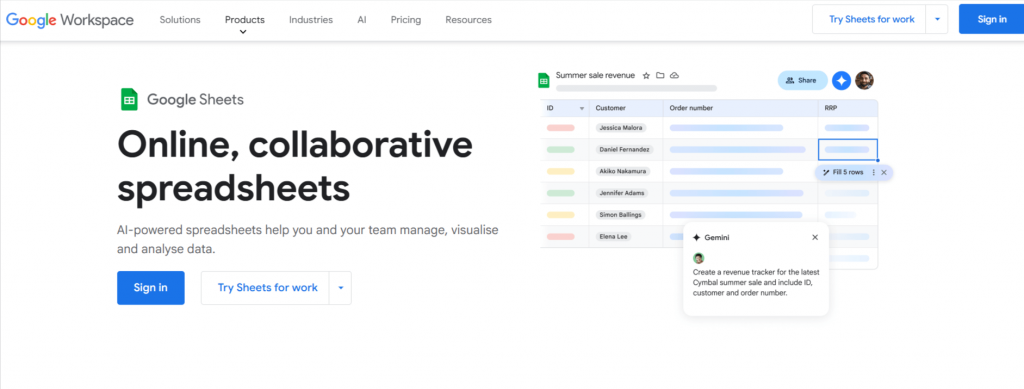Click the hero Sign in button

[151, 288]
